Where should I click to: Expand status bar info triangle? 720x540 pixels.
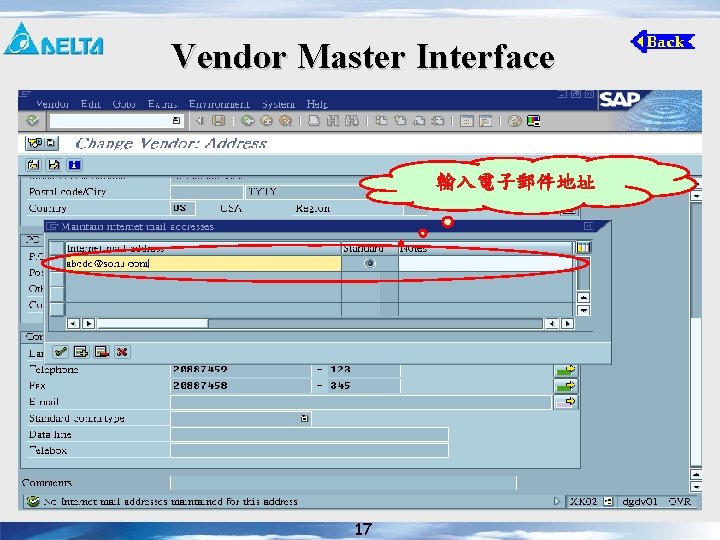click(x=557, y=501)
